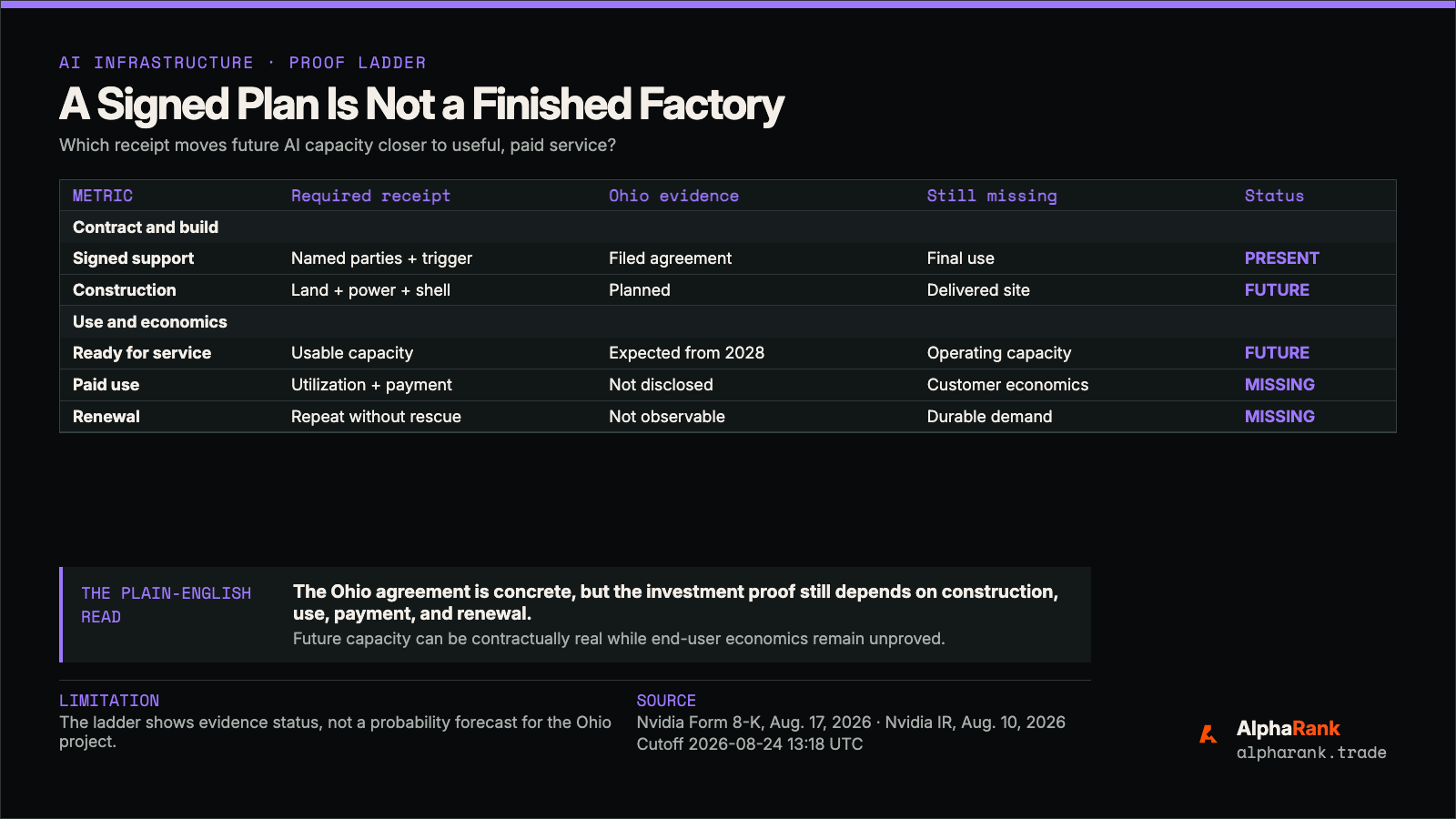This screenshot has height=819, width=1456.
Task: Click the LIMITATION heading
Action: [109, 701]
